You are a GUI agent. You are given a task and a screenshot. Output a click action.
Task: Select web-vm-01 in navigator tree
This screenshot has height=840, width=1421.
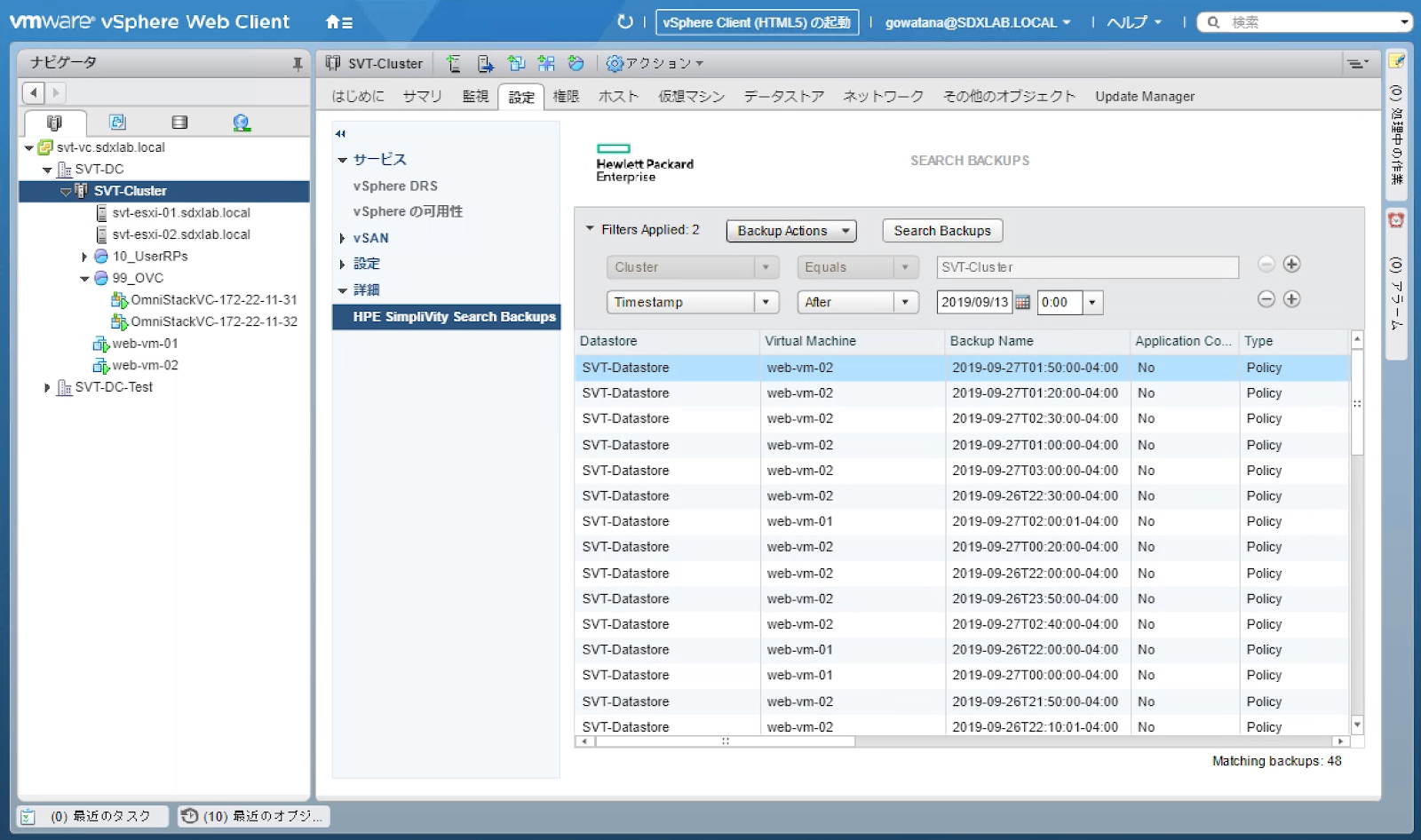(145, 344)
